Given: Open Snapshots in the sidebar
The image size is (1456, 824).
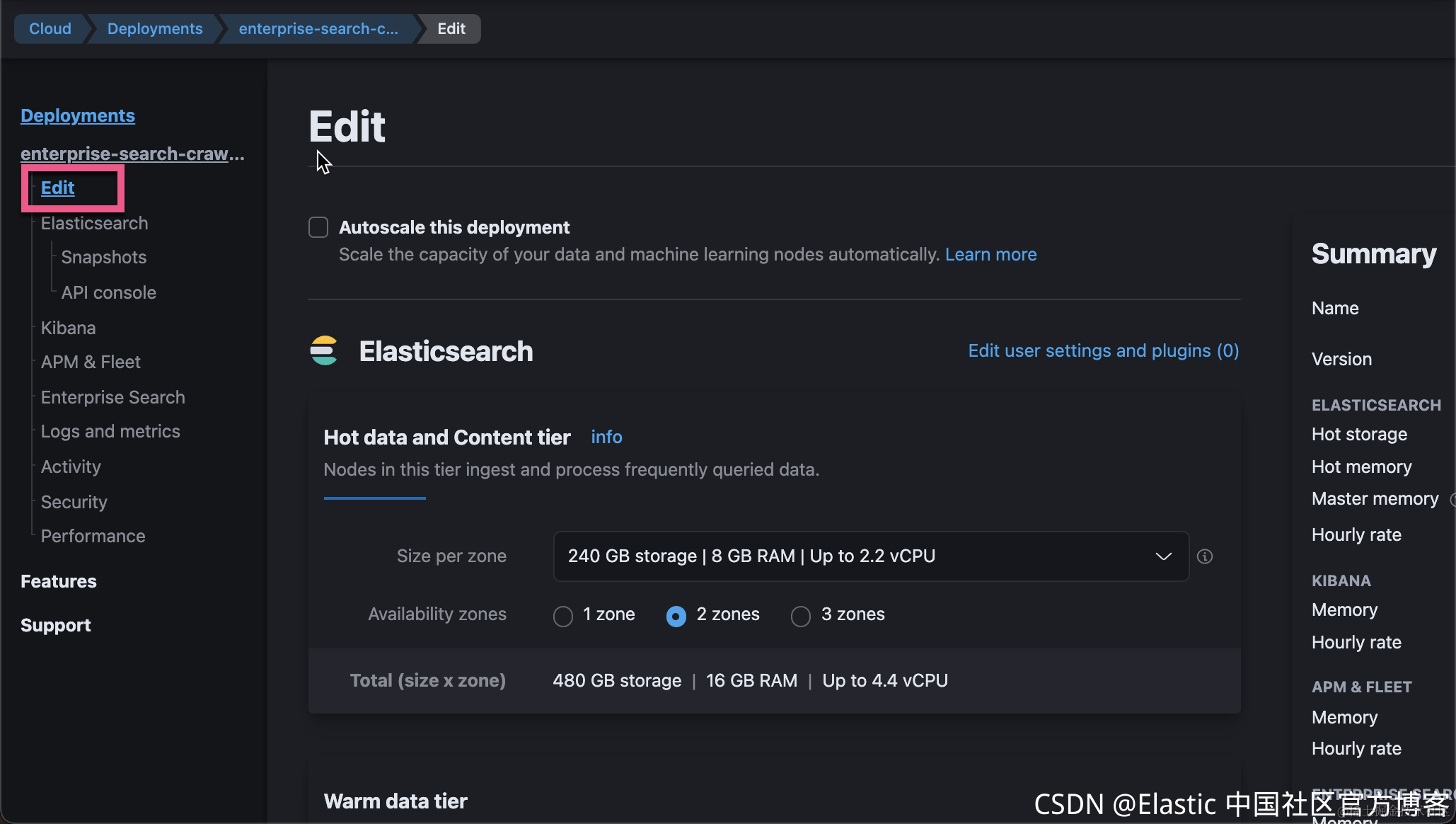Looking at the screenshot, I should click(104, 257).
